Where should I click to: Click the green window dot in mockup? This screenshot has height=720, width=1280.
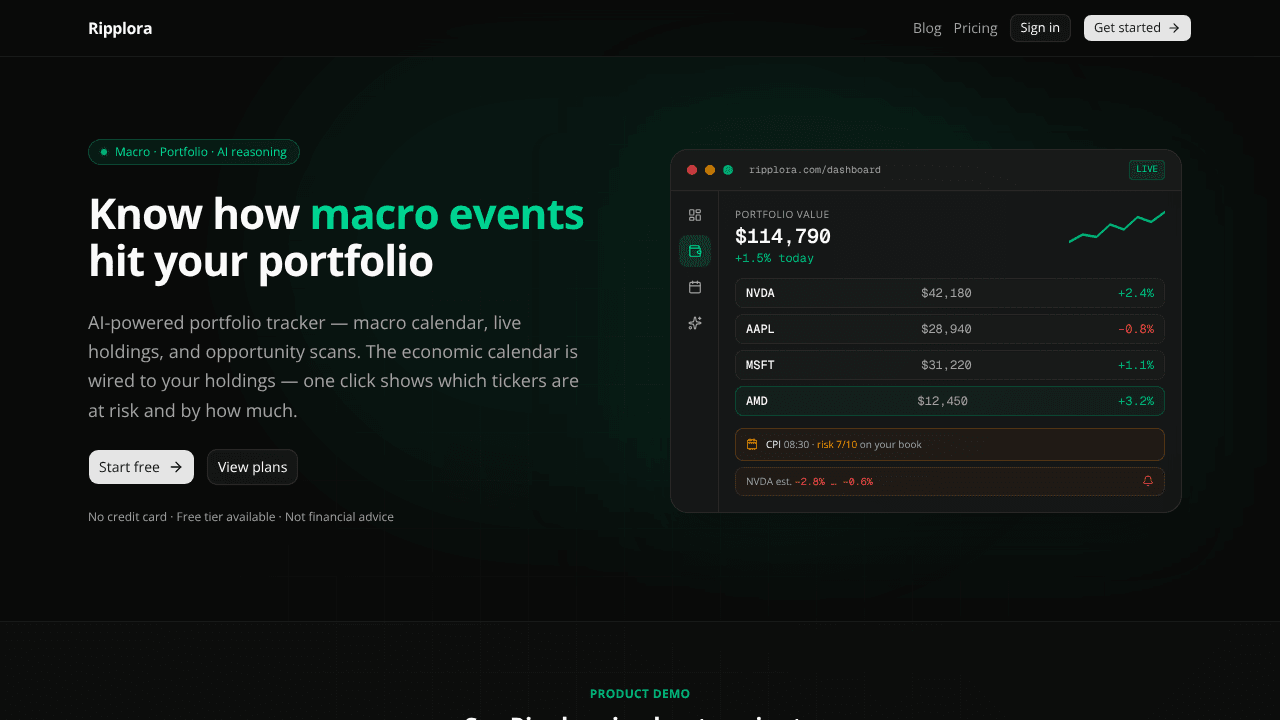[728, 170]
